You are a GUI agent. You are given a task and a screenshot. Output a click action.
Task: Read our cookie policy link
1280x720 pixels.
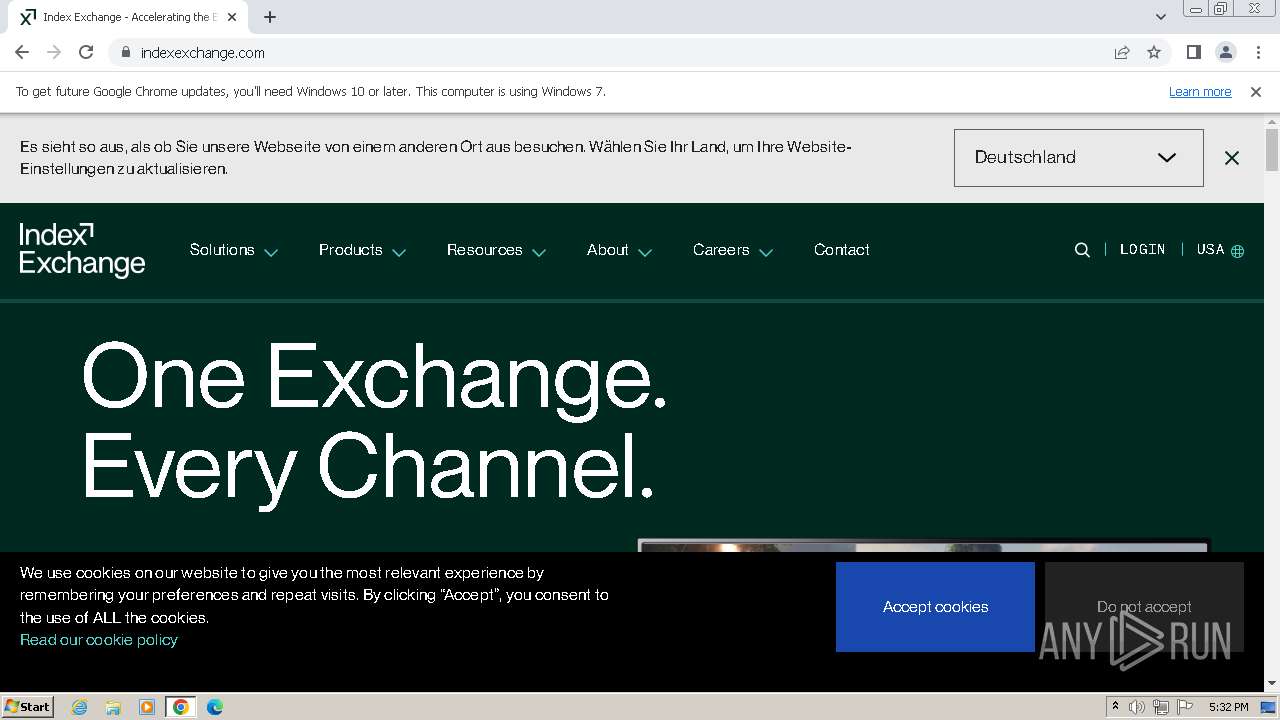click(99, 640)
